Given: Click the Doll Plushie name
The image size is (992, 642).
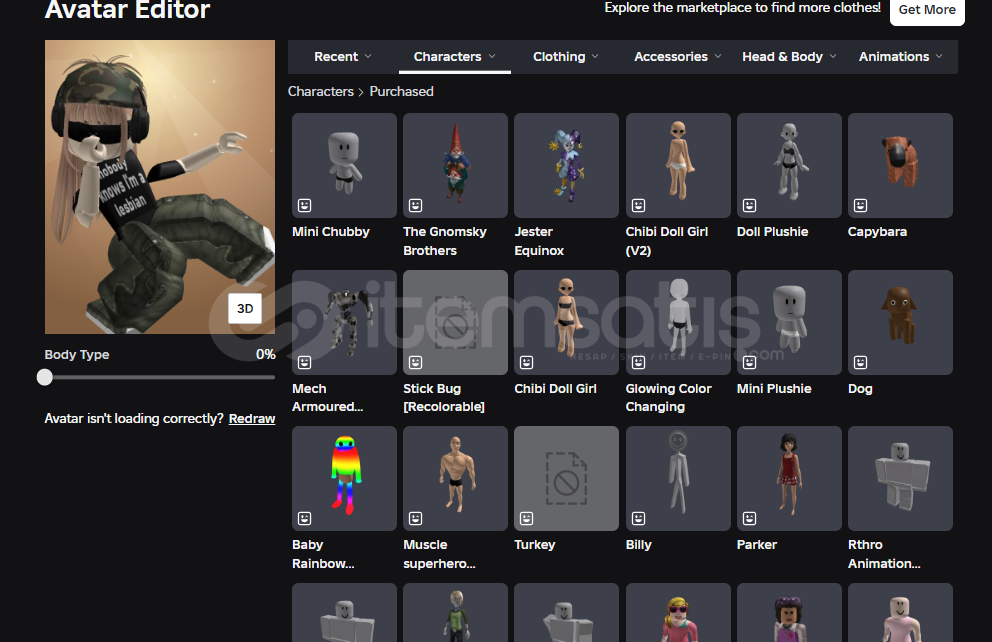Looking at the screenshot, I should (772, 232).
